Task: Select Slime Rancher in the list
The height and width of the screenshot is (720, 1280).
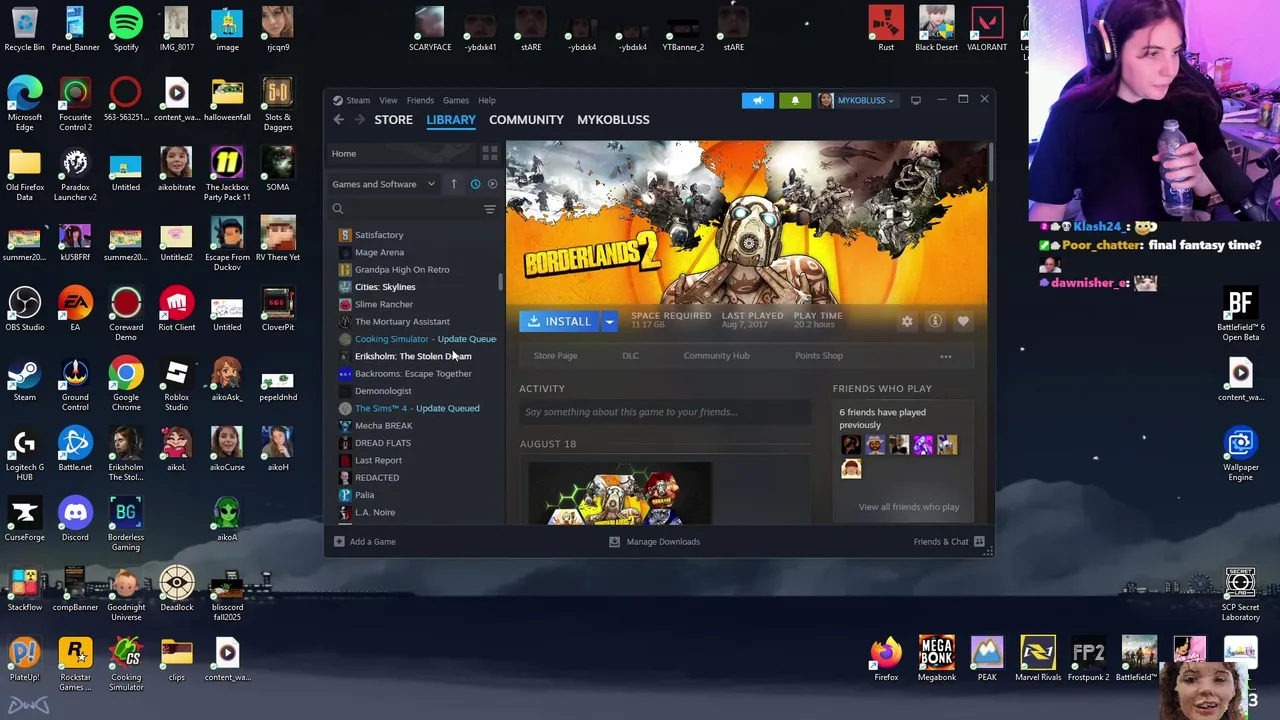Action: click(x=383, y=304)
